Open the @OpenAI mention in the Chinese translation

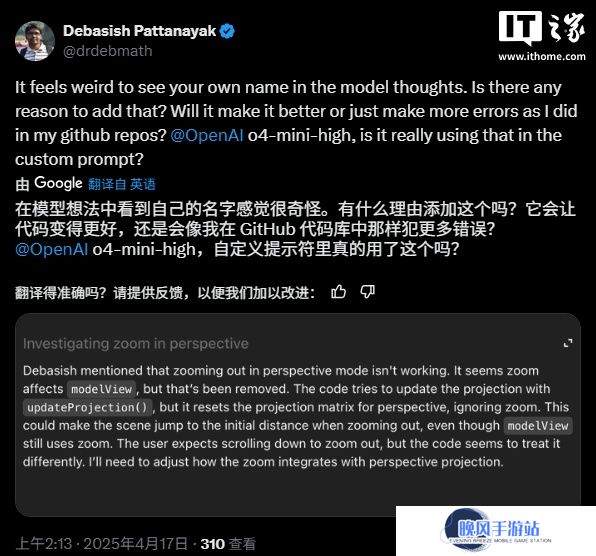click(52, 250)
